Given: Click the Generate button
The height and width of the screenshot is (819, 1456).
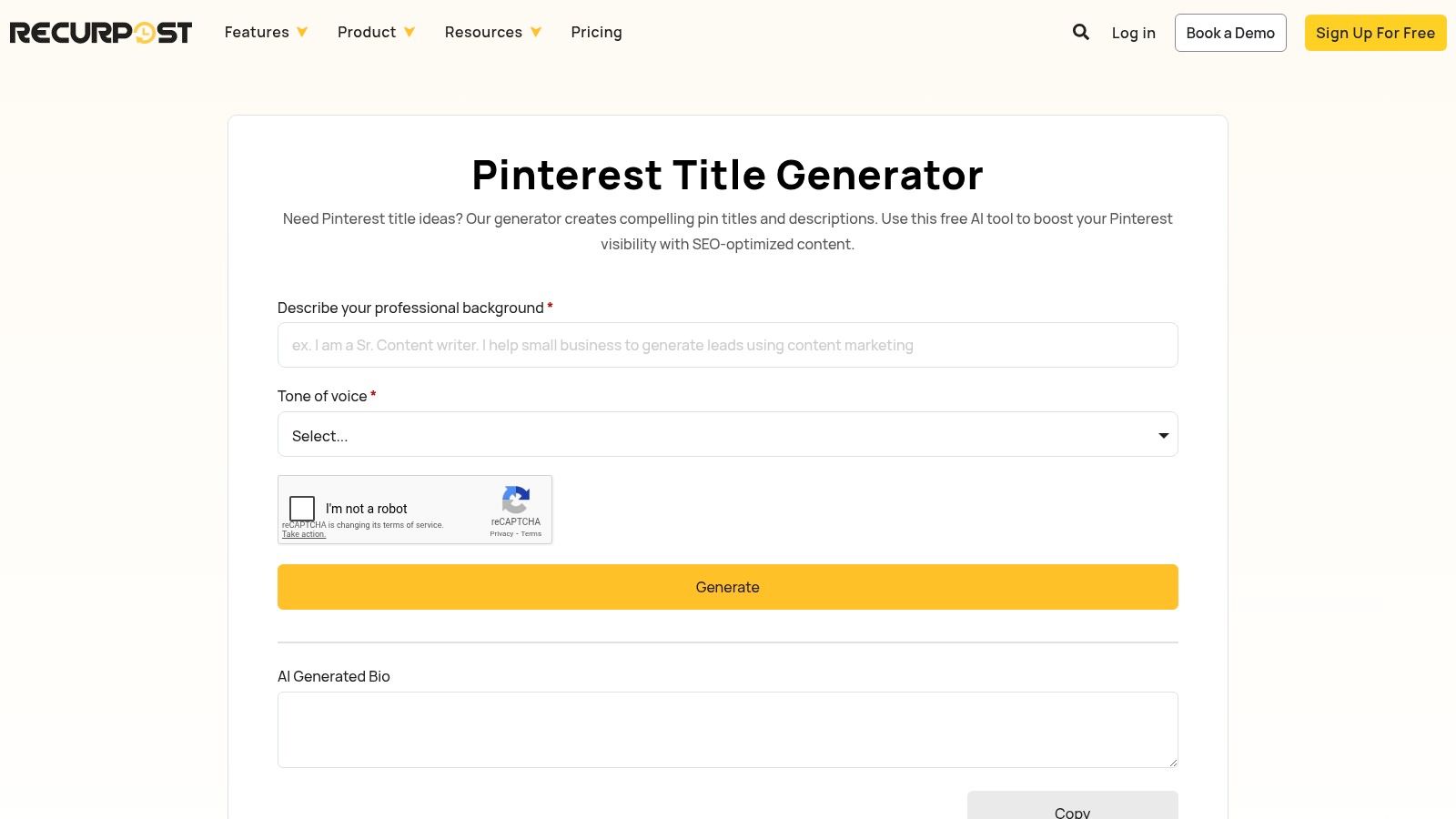Looking at the screenshot, I should pos(727,587).
